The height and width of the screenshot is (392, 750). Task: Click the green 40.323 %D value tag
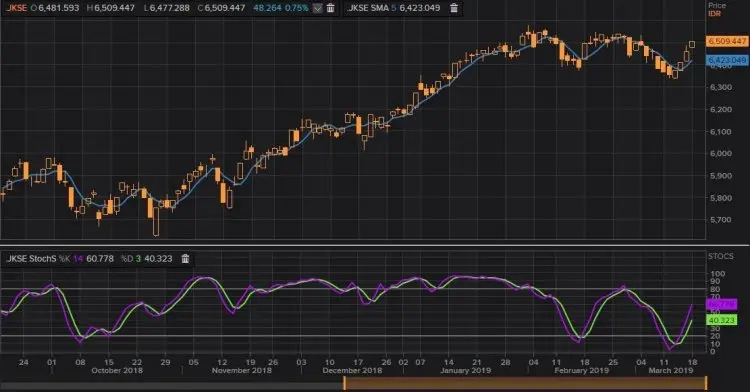tap(721, 320)
